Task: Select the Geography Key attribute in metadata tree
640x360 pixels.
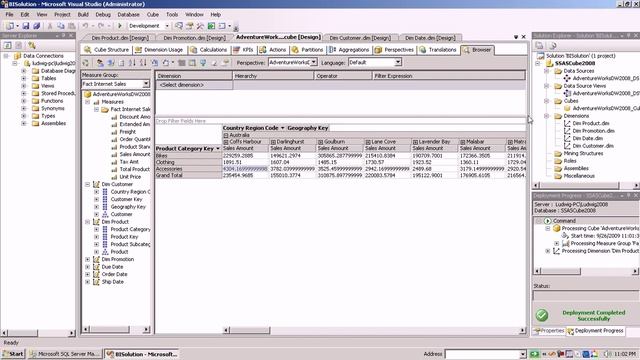Action: pyautogui.click(x=128, y=207)
